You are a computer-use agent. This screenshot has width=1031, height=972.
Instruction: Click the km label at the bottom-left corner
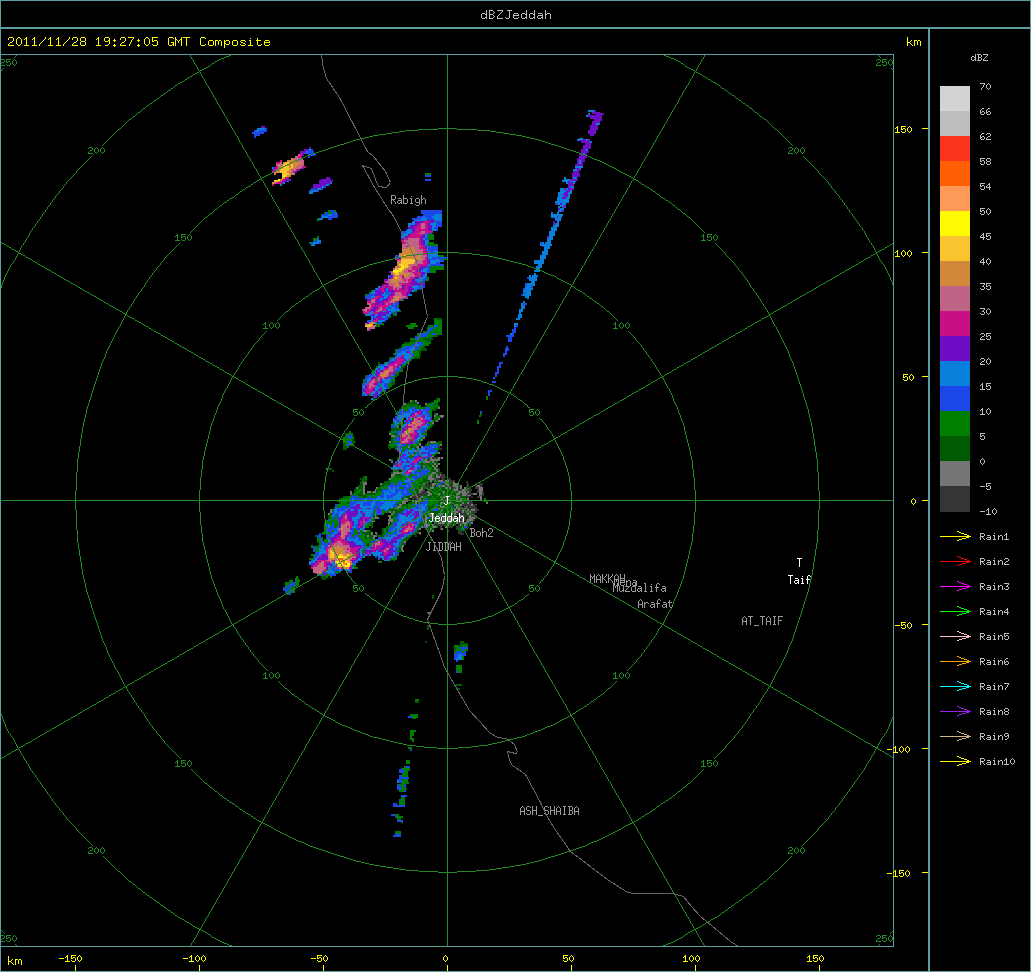pos(14,961)
